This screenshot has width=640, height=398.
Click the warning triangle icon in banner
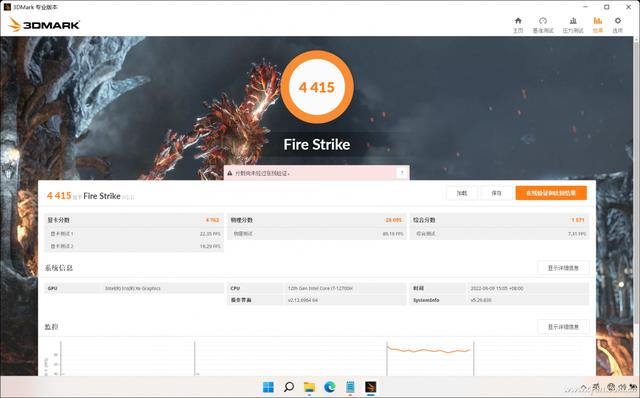(230, 173)
